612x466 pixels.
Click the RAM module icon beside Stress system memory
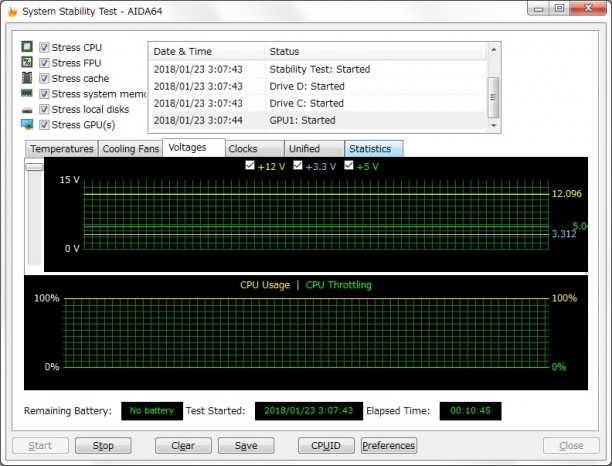click(27, 93)
